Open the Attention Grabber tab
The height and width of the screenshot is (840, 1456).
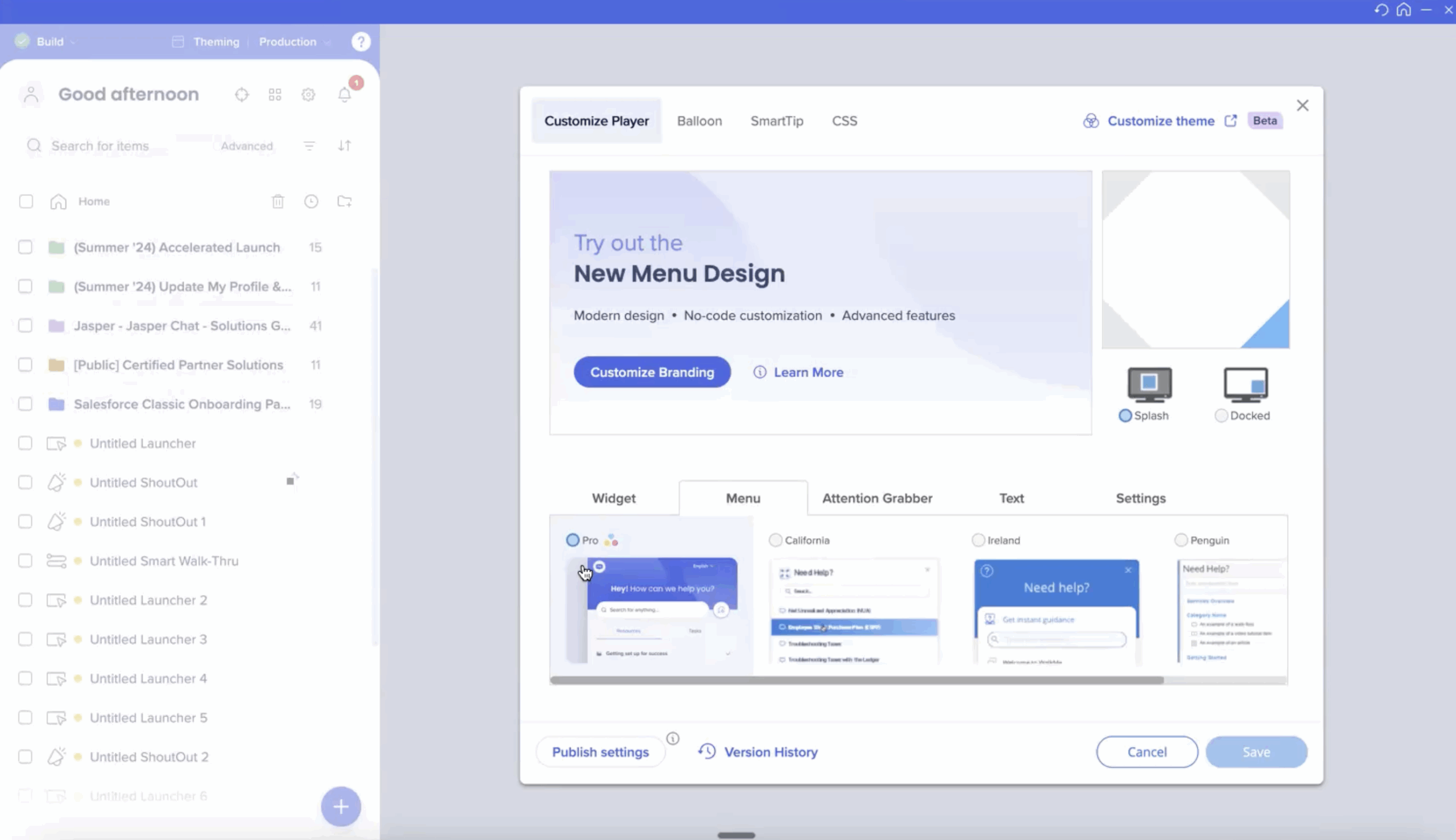point(877,498)
